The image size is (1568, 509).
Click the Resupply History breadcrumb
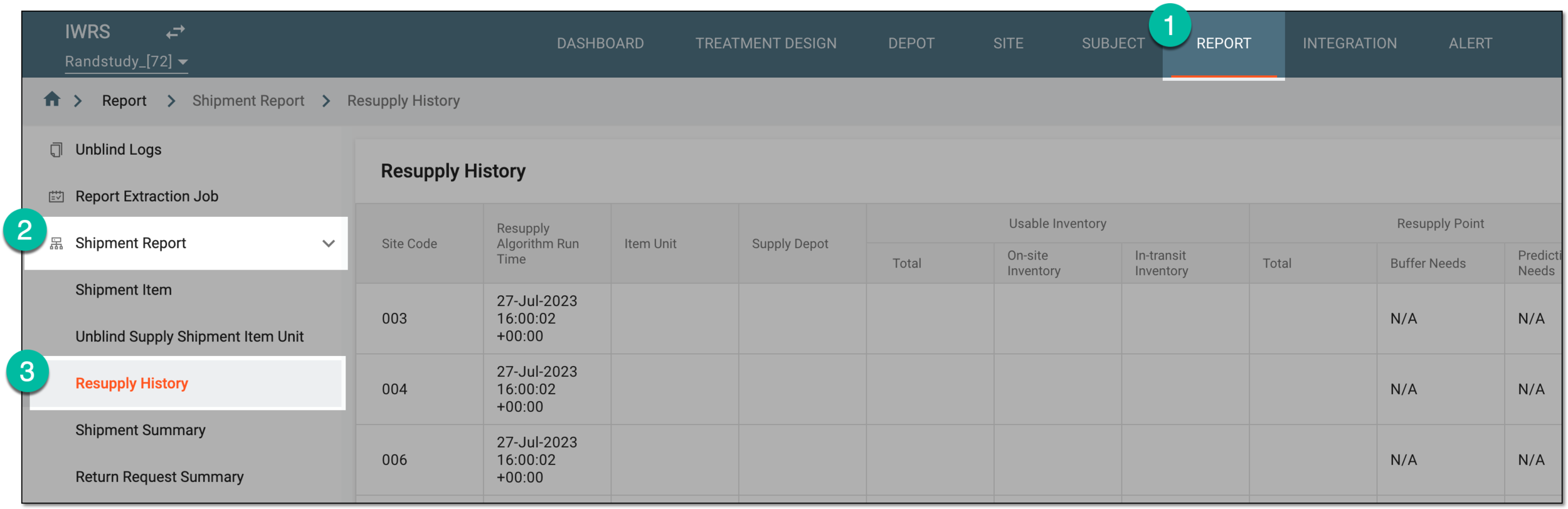coord(403,100)
